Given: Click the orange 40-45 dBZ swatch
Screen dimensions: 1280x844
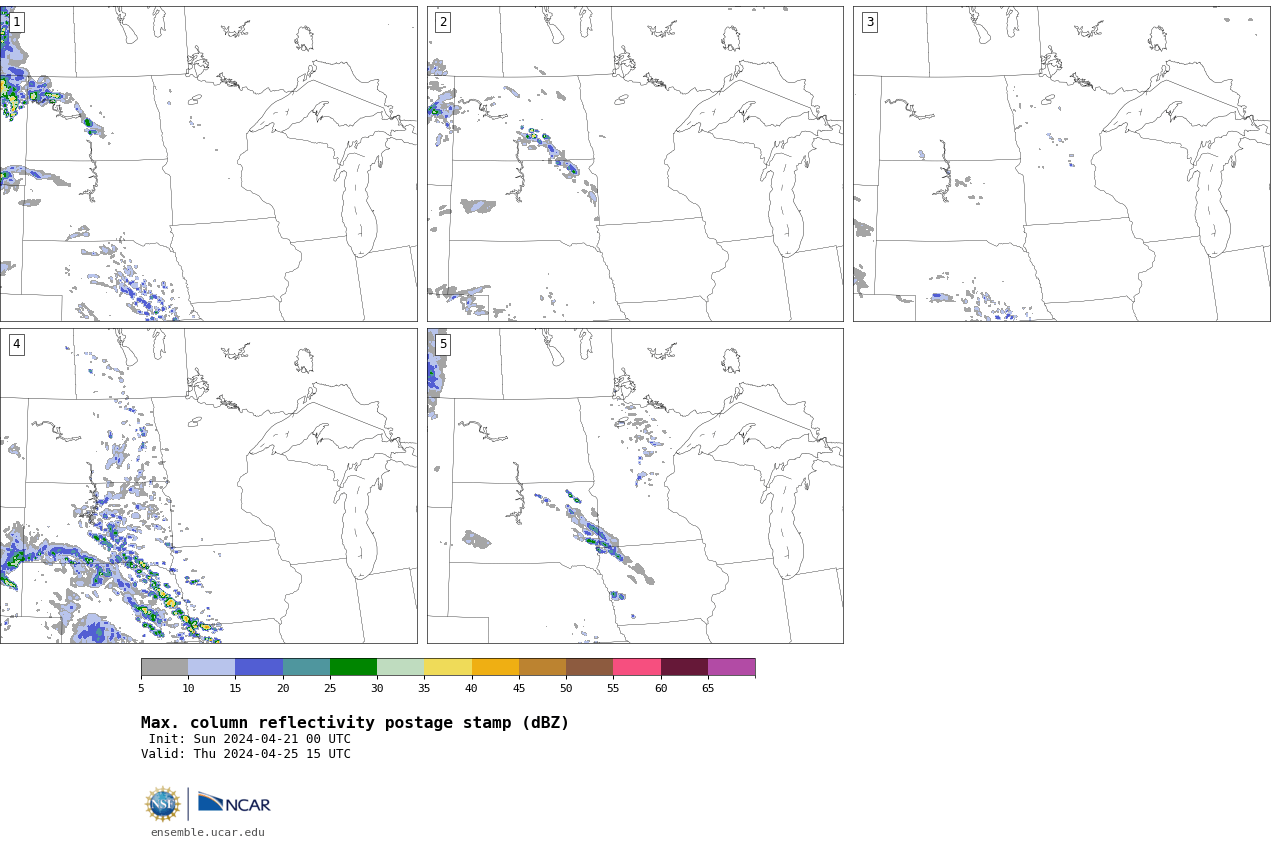Looking at the screenshot, I should (x=495, y=667).
